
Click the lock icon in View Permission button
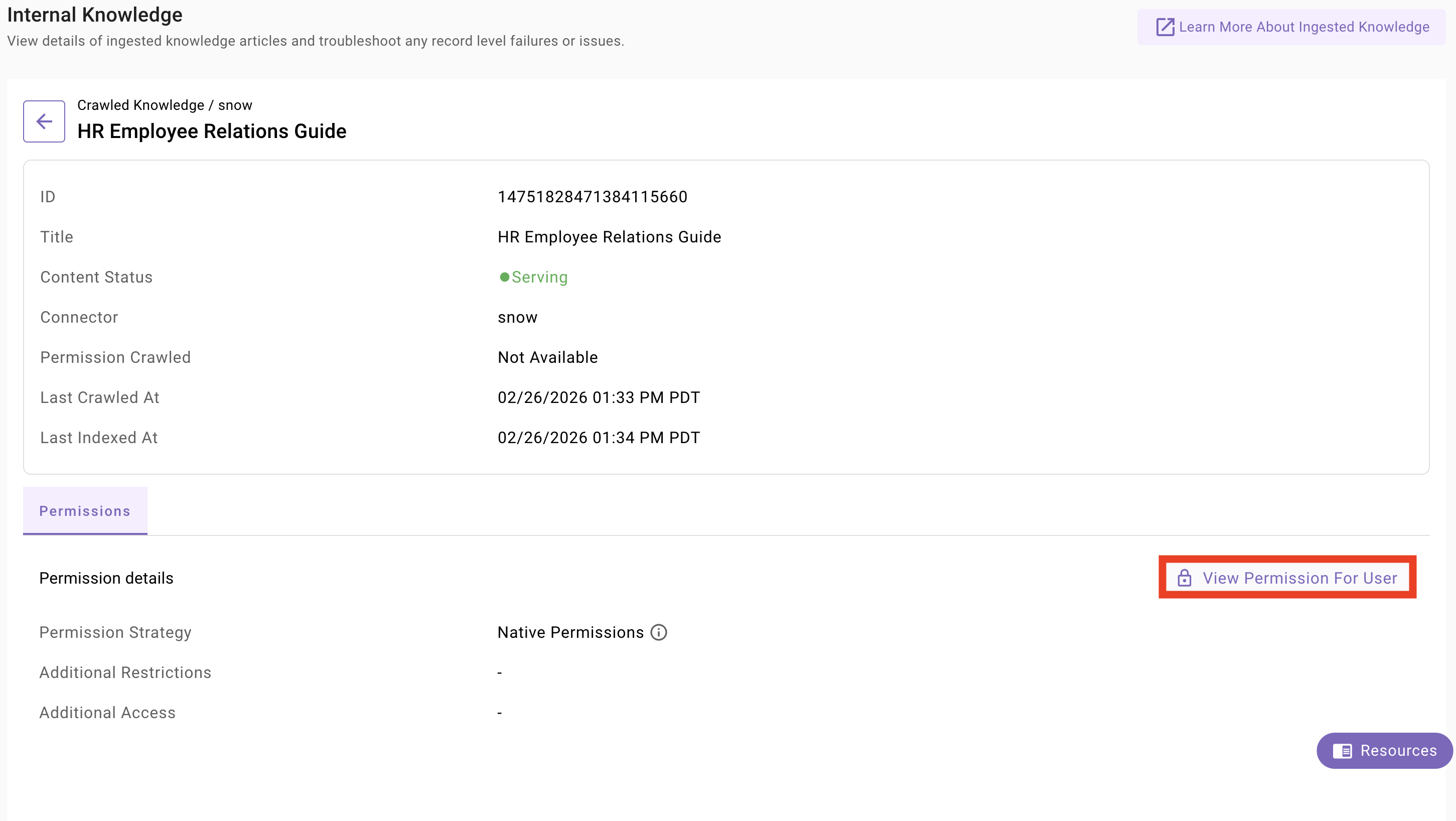(x=1184, y=578)
